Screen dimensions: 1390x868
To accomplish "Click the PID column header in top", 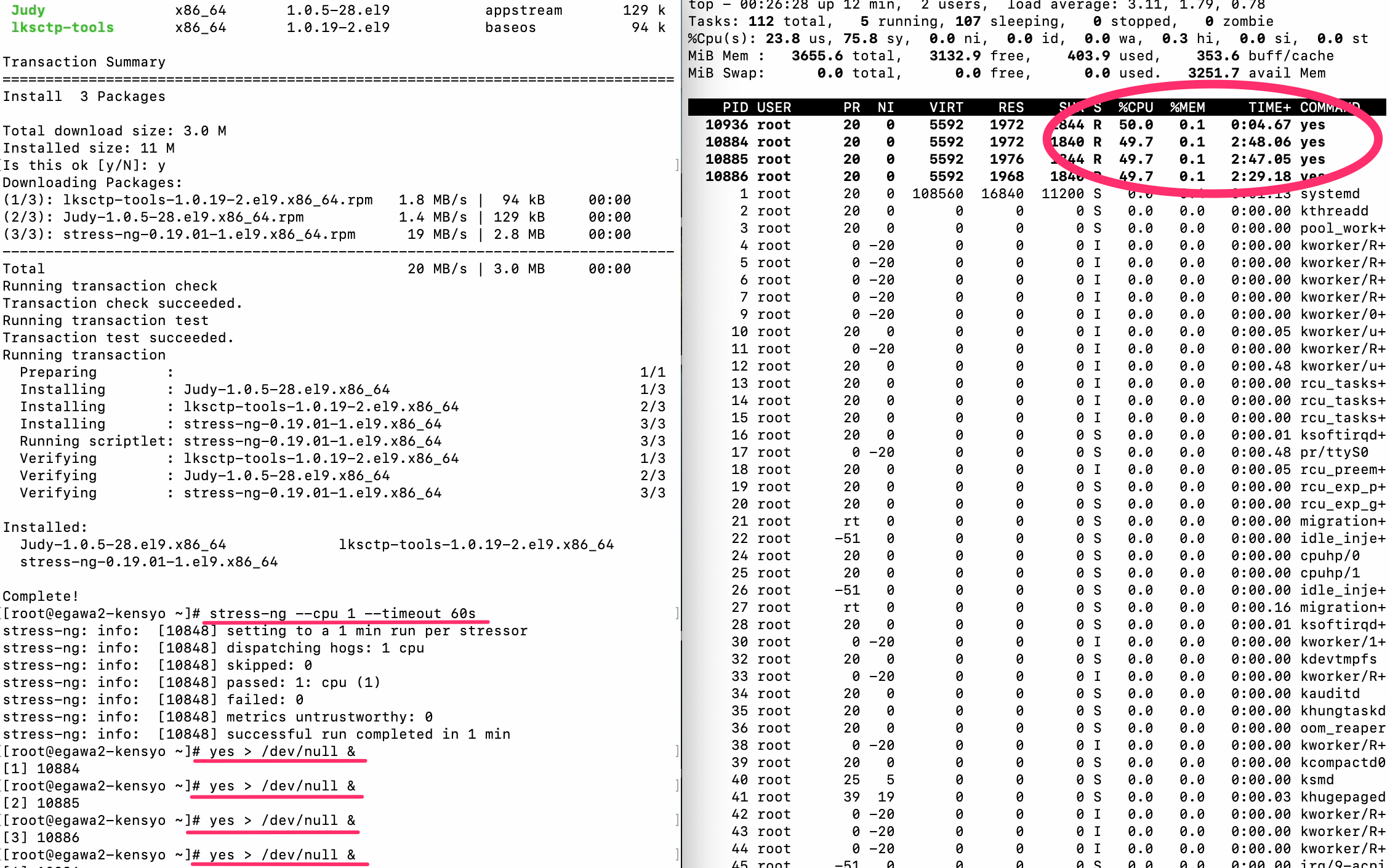I will pyautogui.click(x=735, y=107).
